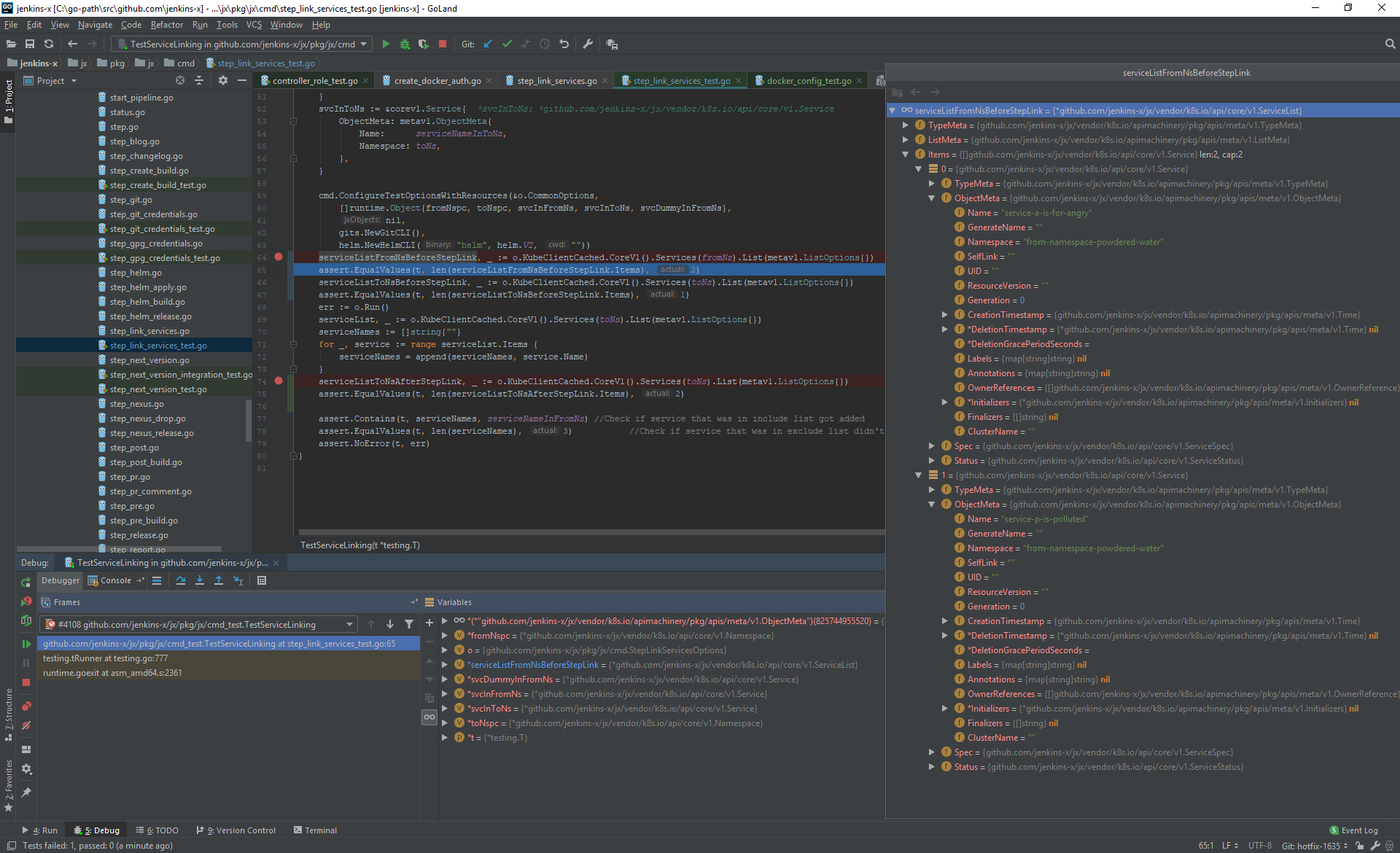Click the Search Everywhere magnifier icon
This screenshot has height=853, width=1400.
point(1390,44)
